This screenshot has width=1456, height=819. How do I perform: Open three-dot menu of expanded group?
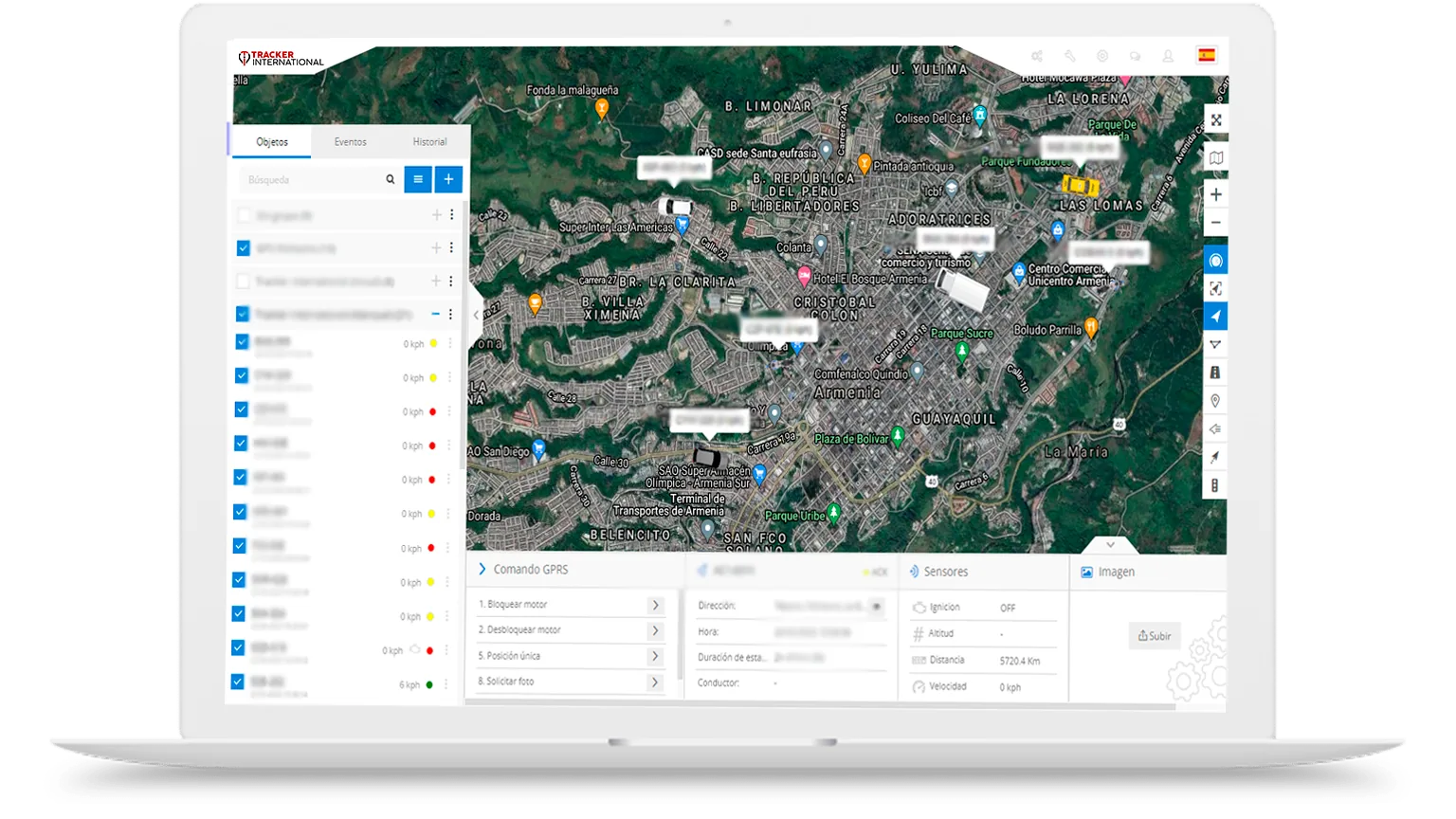pyautogui.click(x=450, y=314)
